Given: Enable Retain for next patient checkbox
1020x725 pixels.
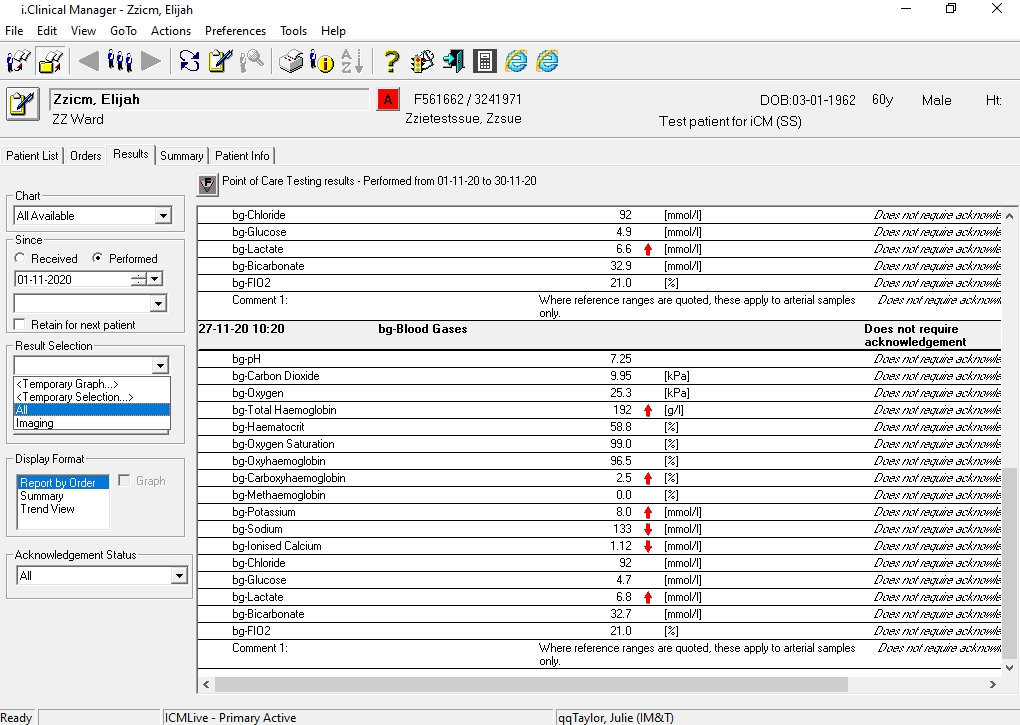Looking at the screenshot, I should point(20,324).
